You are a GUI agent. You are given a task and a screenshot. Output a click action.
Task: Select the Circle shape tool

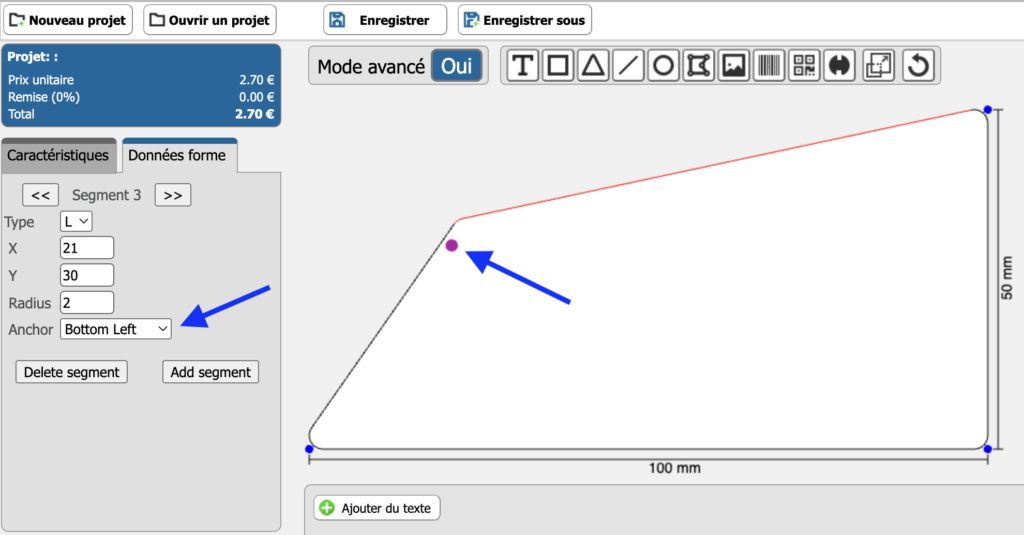[664, 65]
